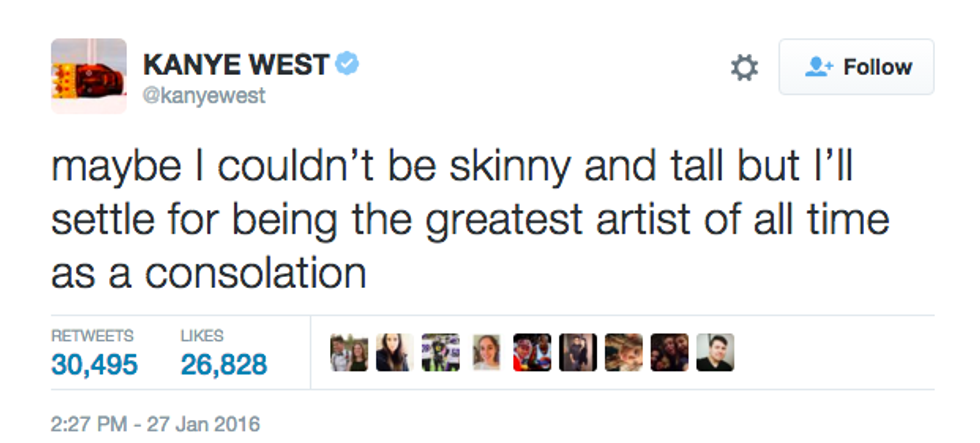The image size is (980, 443).
Task: Click second liker avatar, woman with long dark hair
Action: coord(395,353)
